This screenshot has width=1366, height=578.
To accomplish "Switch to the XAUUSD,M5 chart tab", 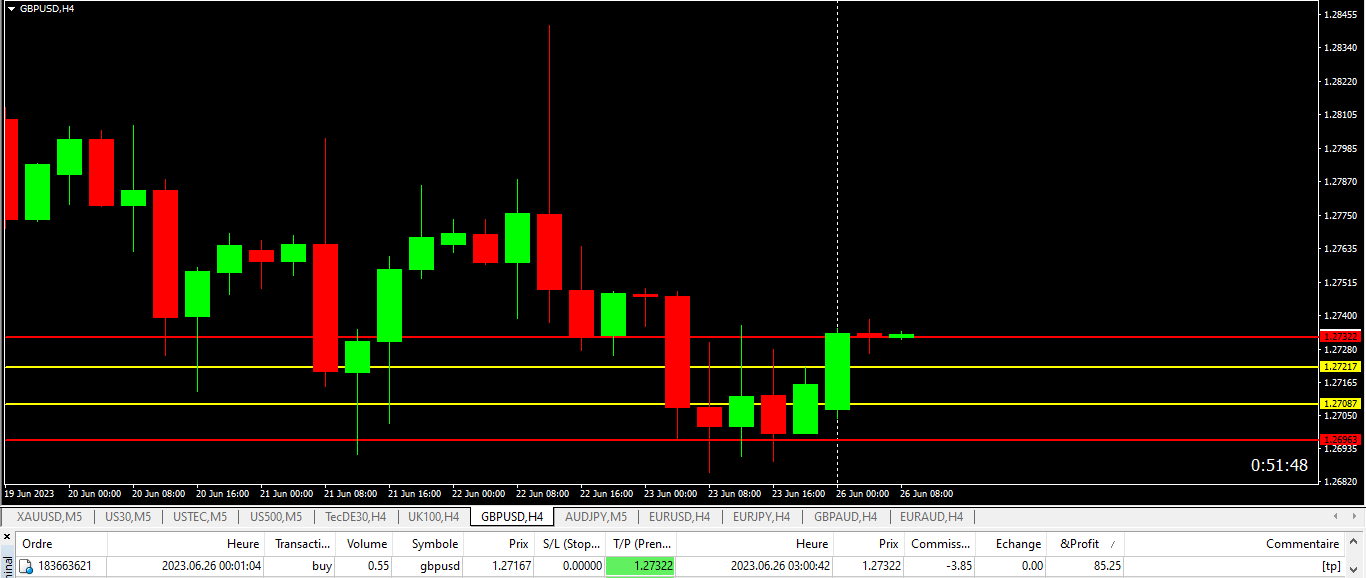I will (x=50, y=517).
